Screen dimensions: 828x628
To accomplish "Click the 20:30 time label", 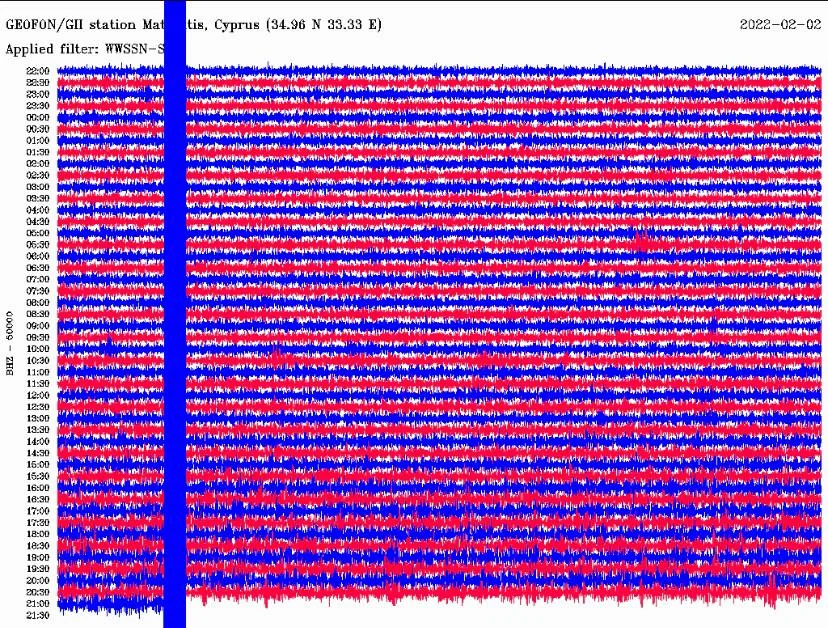I will tap(38, 592).
